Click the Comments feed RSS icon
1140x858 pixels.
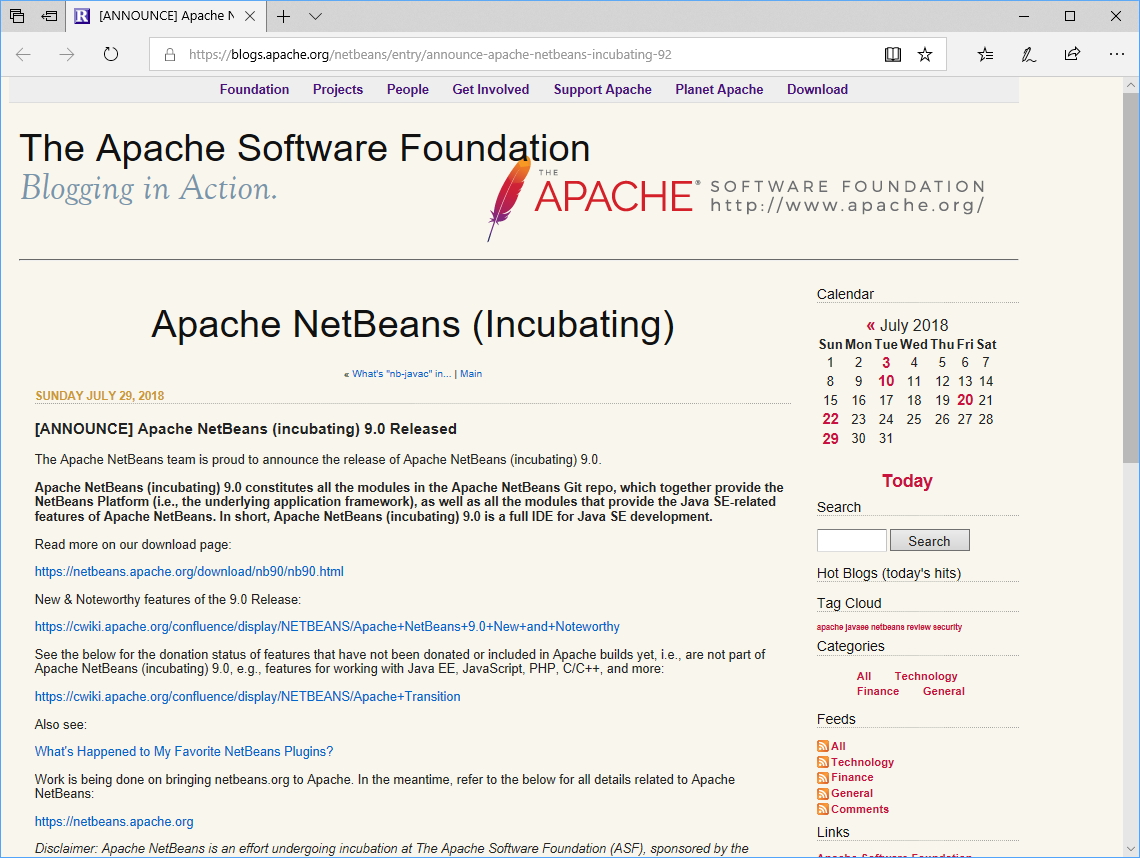[x=821, y=809]
